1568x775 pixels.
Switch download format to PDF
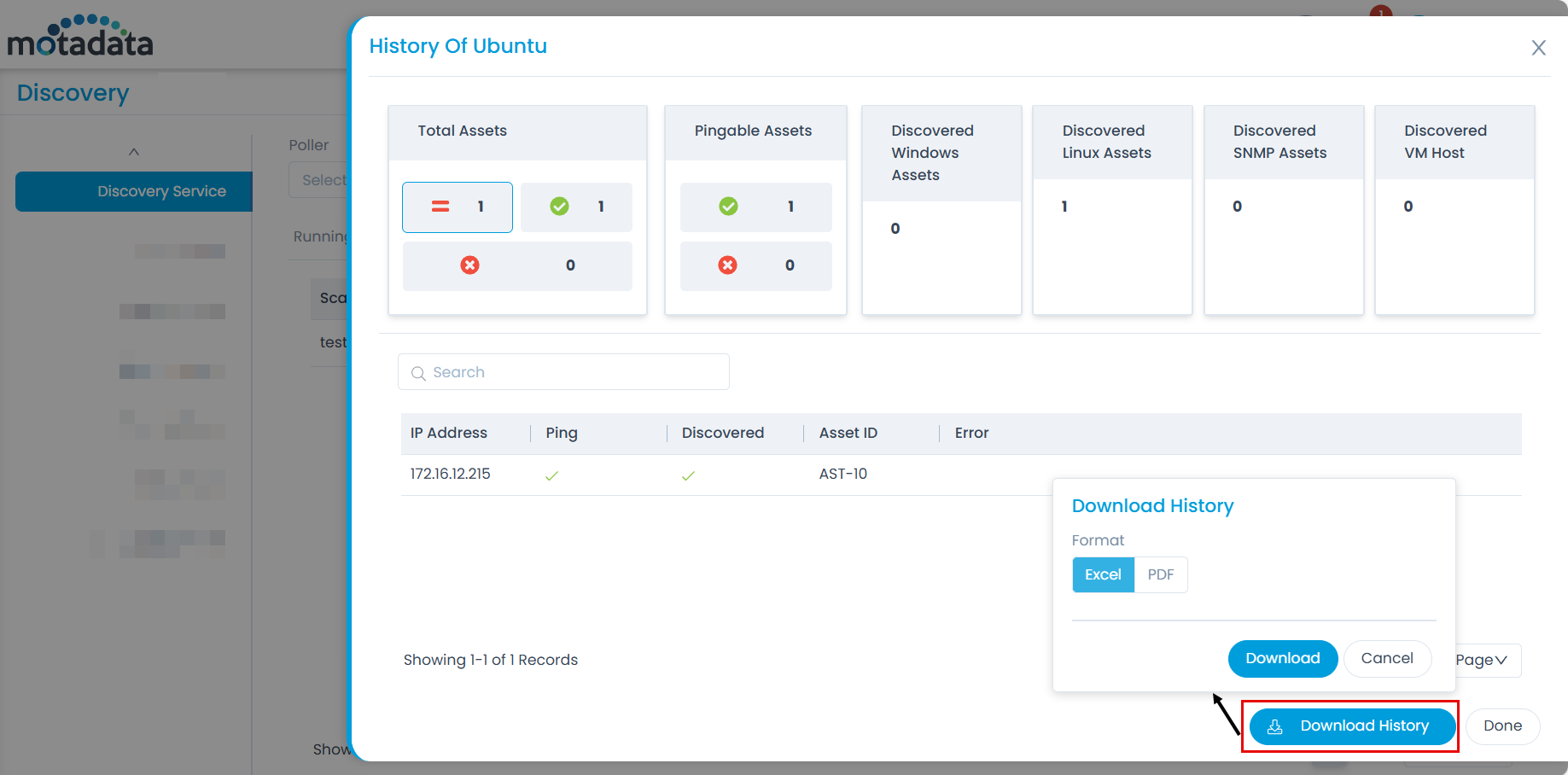(1160, 574)
